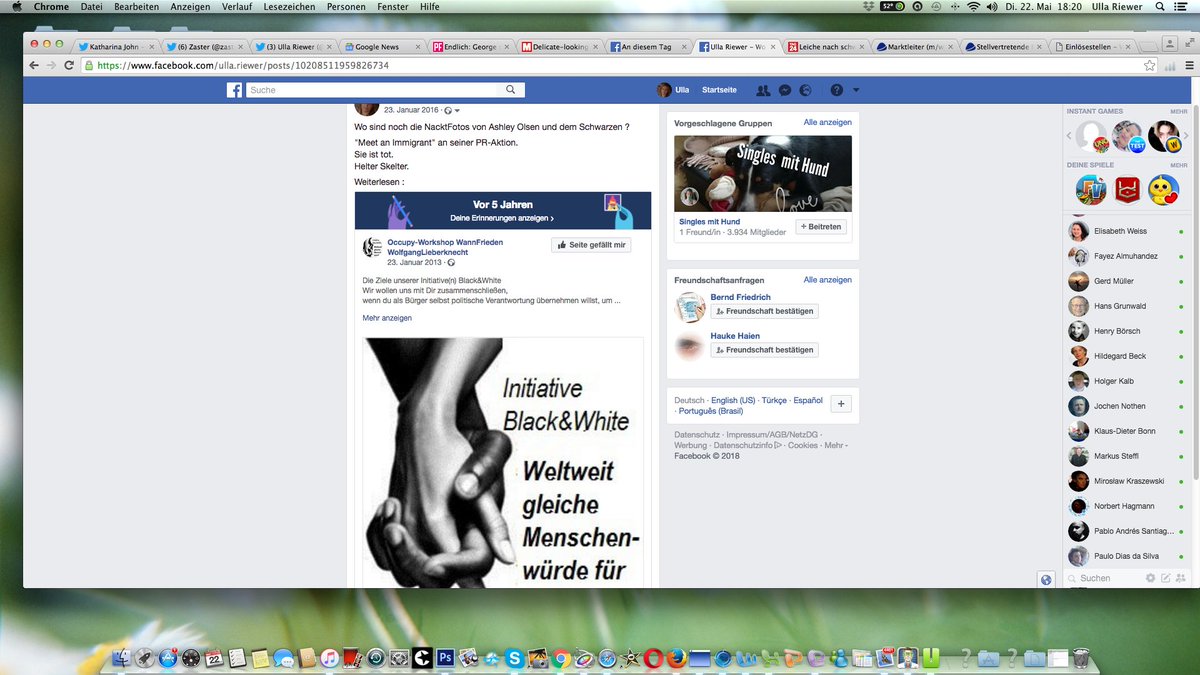Click the Facebook logo icon
This screenshot has height=675, width=1200.
coord(234,90)
